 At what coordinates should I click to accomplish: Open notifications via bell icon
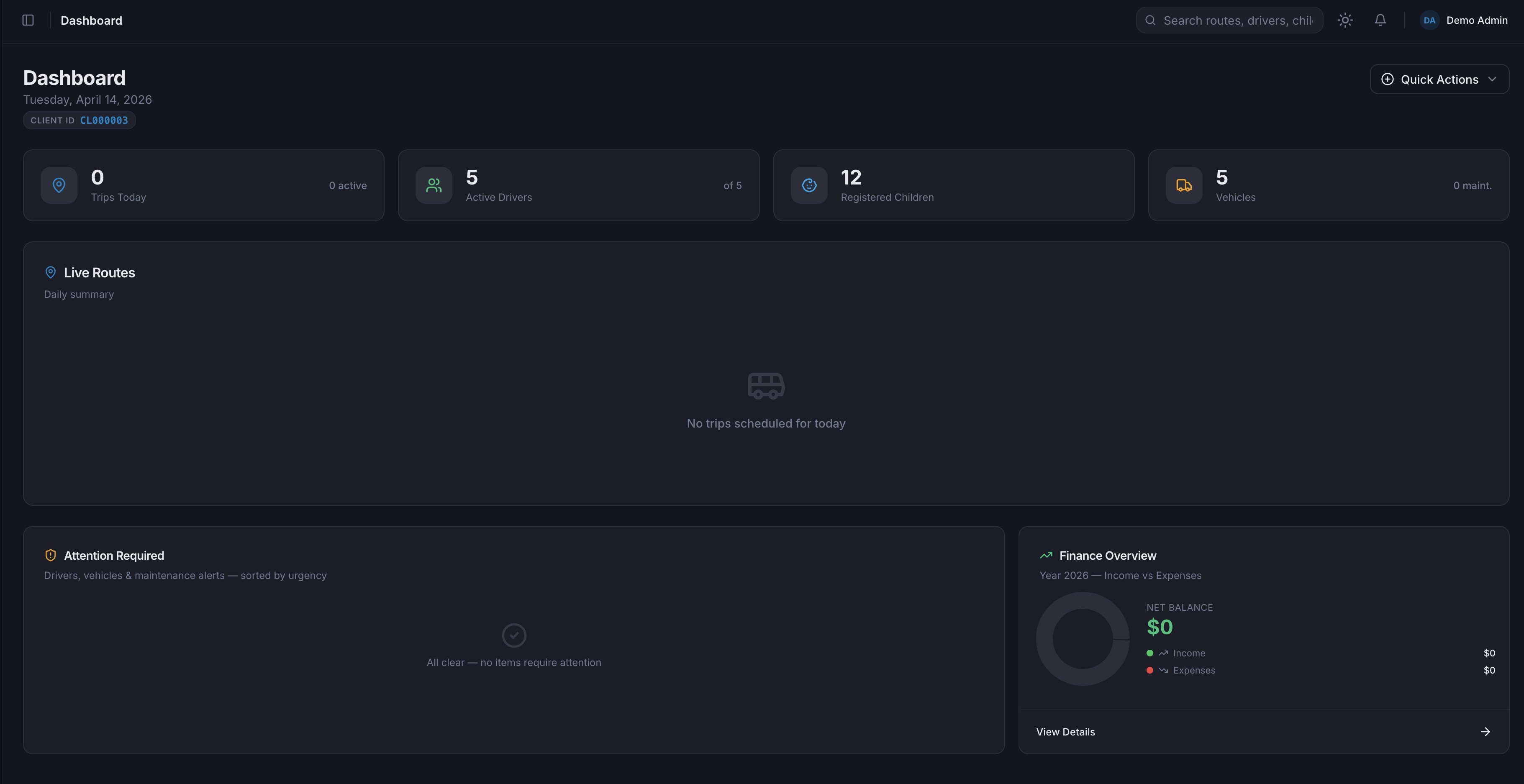pos(1380,20)
